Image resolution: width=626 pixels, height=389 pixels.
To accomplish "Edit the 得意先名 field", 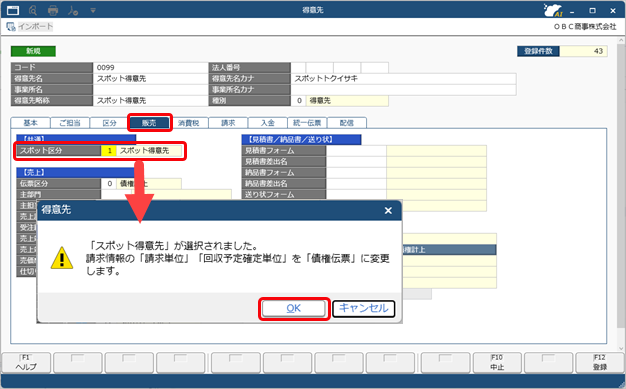I will click(x=151, y=79).
